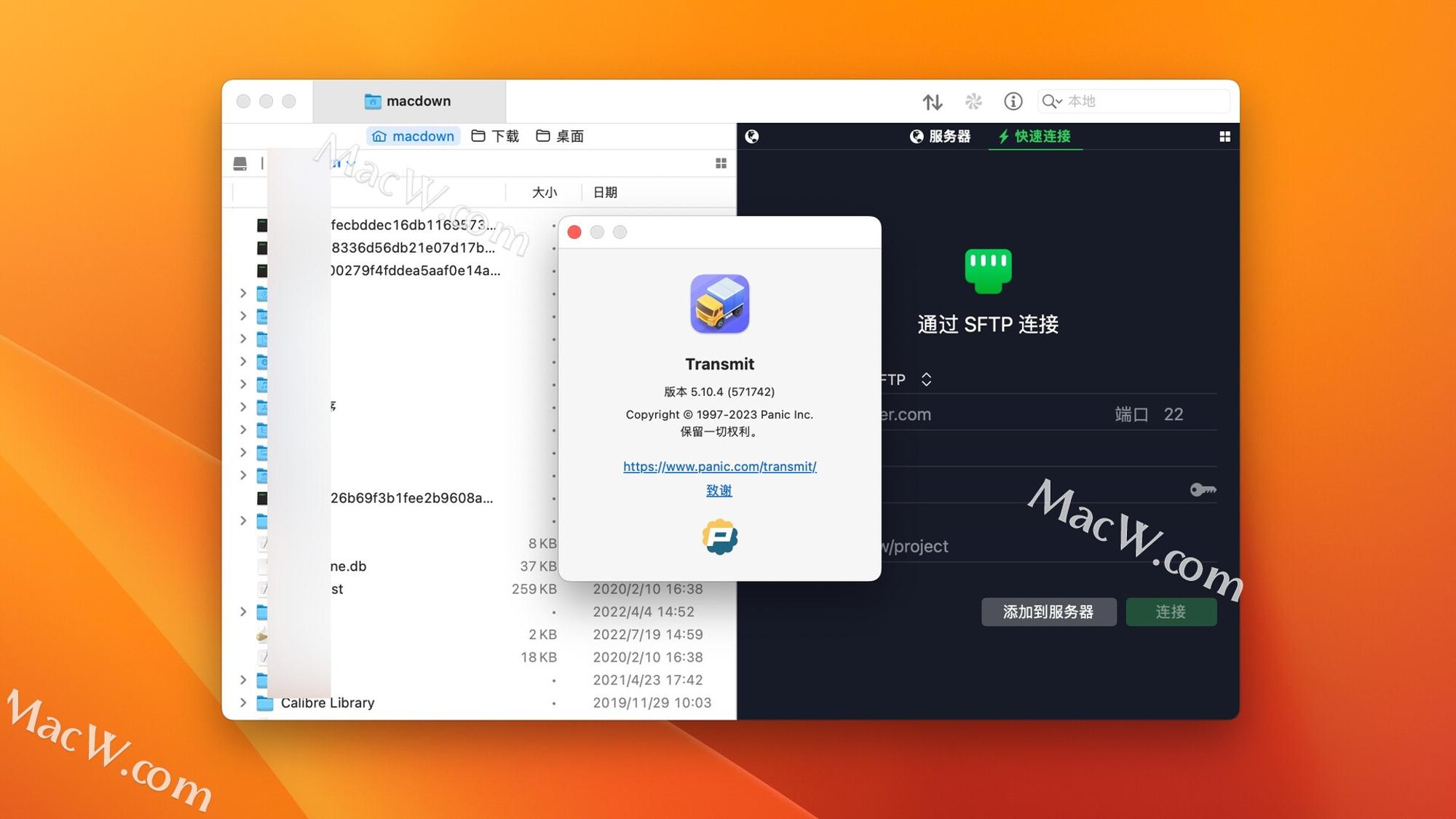Click the Panic logo in the About window

click(719, 539)
